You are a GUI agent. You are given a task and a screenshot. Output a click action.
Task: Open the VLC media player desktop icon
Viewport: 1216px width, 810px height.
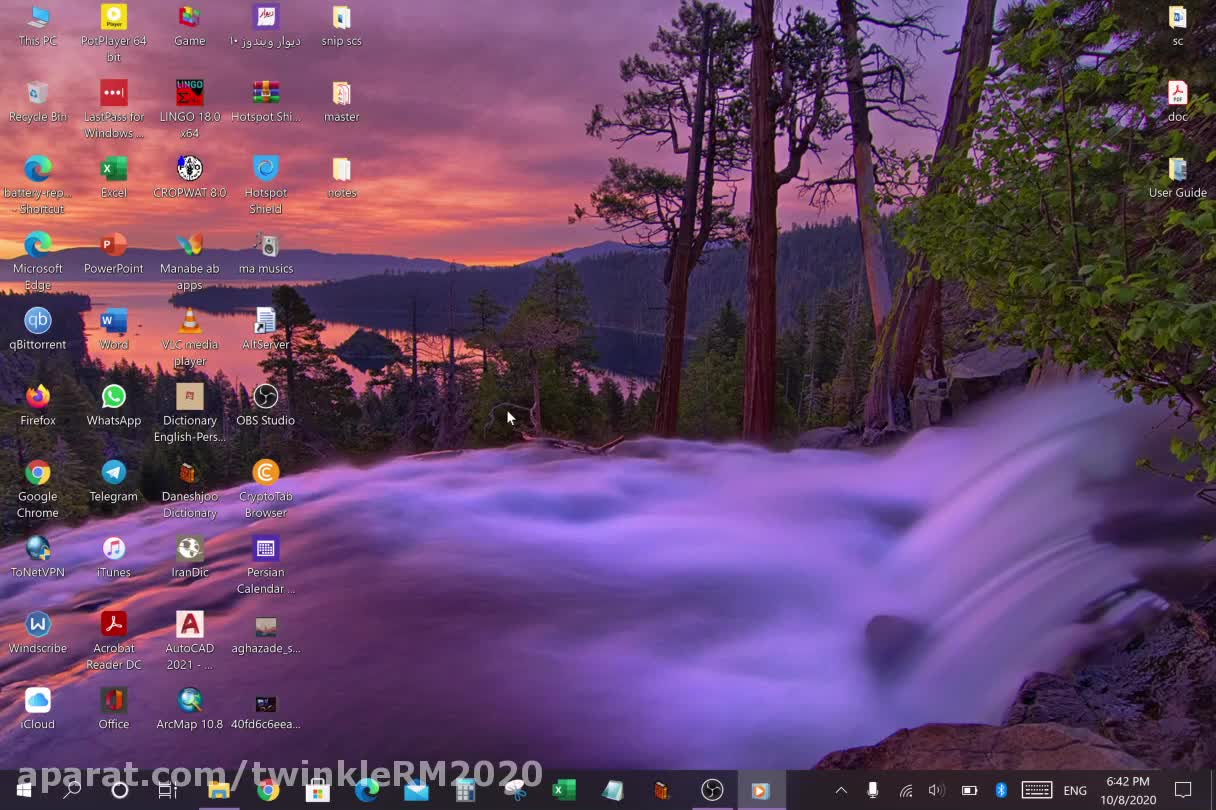pyautogui.click(x=189, y=321)
